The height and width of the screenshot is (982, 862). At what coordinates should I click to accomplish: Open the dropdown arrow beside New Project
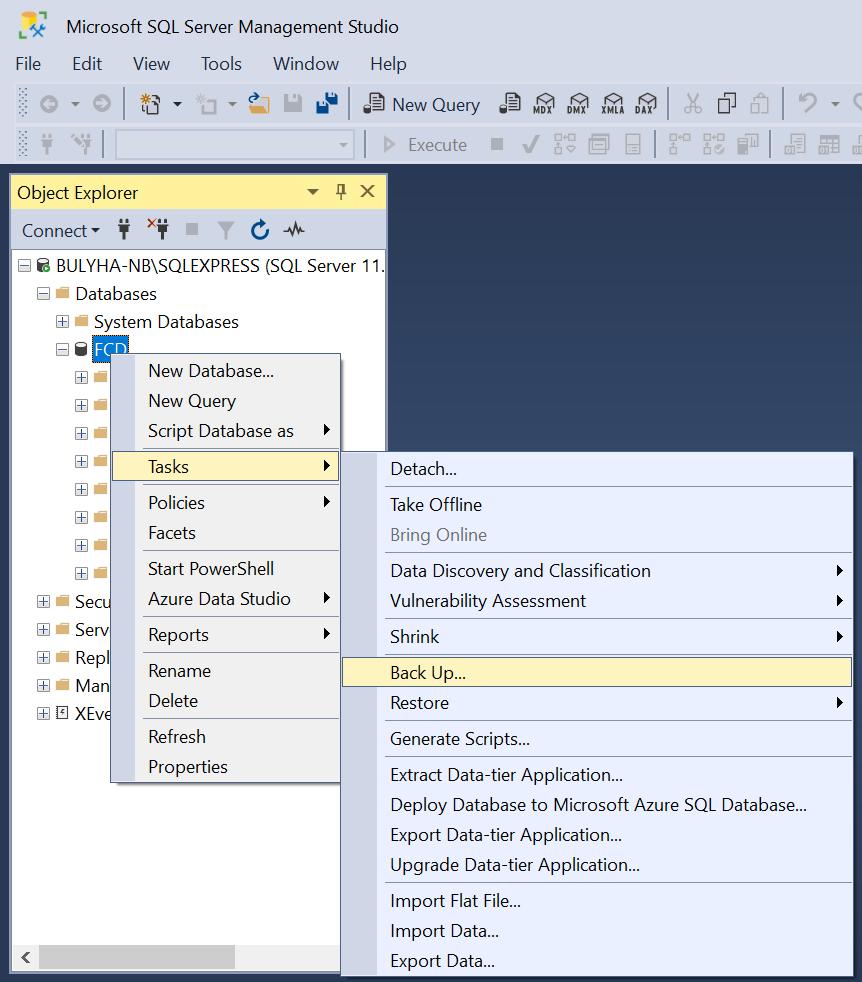click(x=177, y=104)
